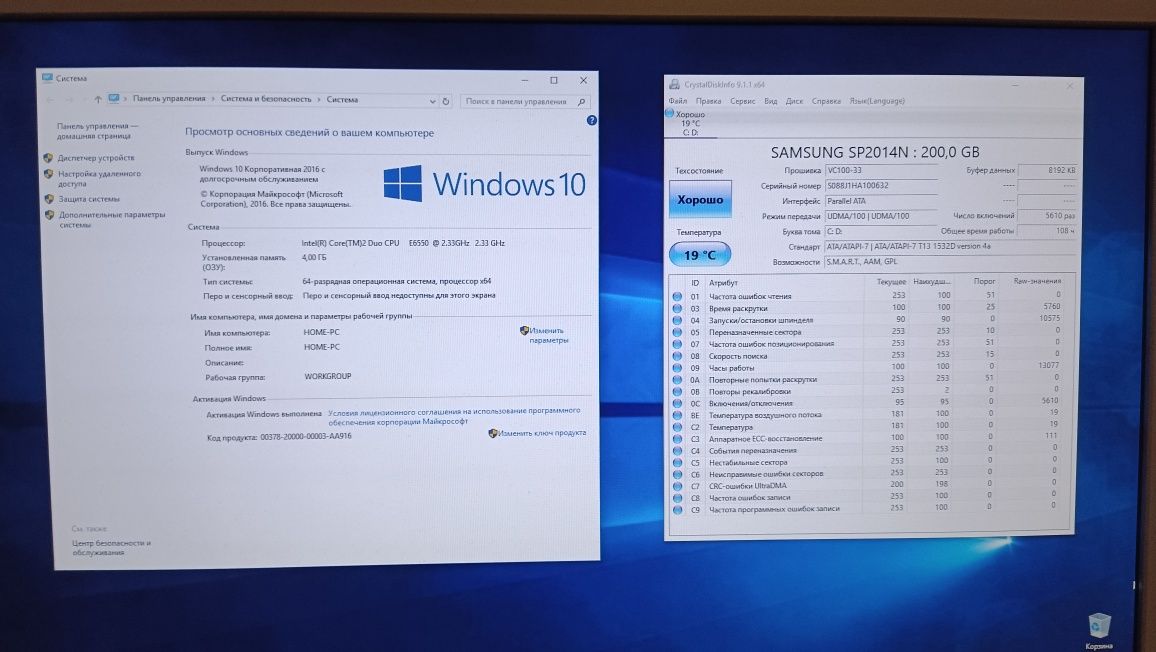Viewport: 1156px width, 652px height.
Task: Click the Прошивка field showing VC100-33
Action: click(x=880, y=170)
